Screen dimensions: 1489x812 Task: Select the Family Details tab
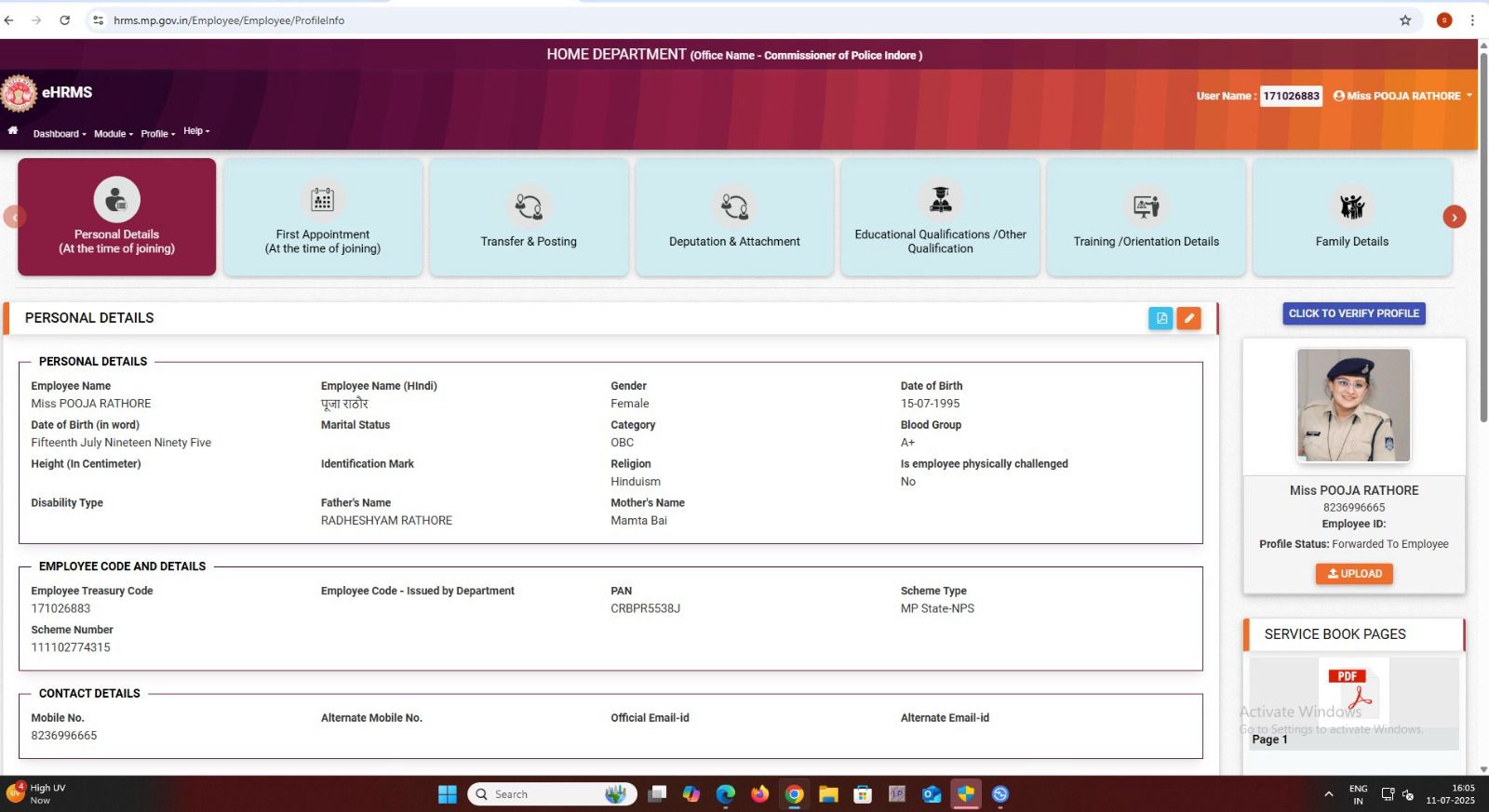(1351, 218)
